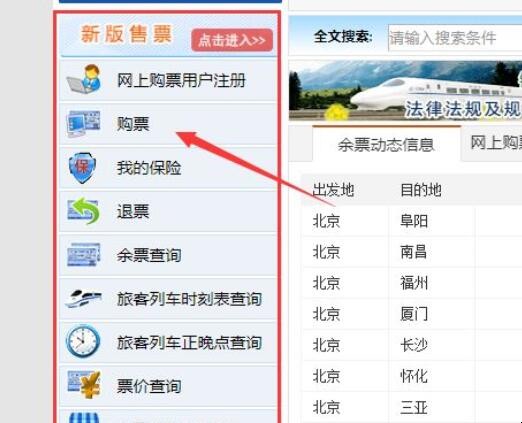Focus the 全文搜索 input field
This screenshot has height=423, width=522.
(x=455, y=38)
